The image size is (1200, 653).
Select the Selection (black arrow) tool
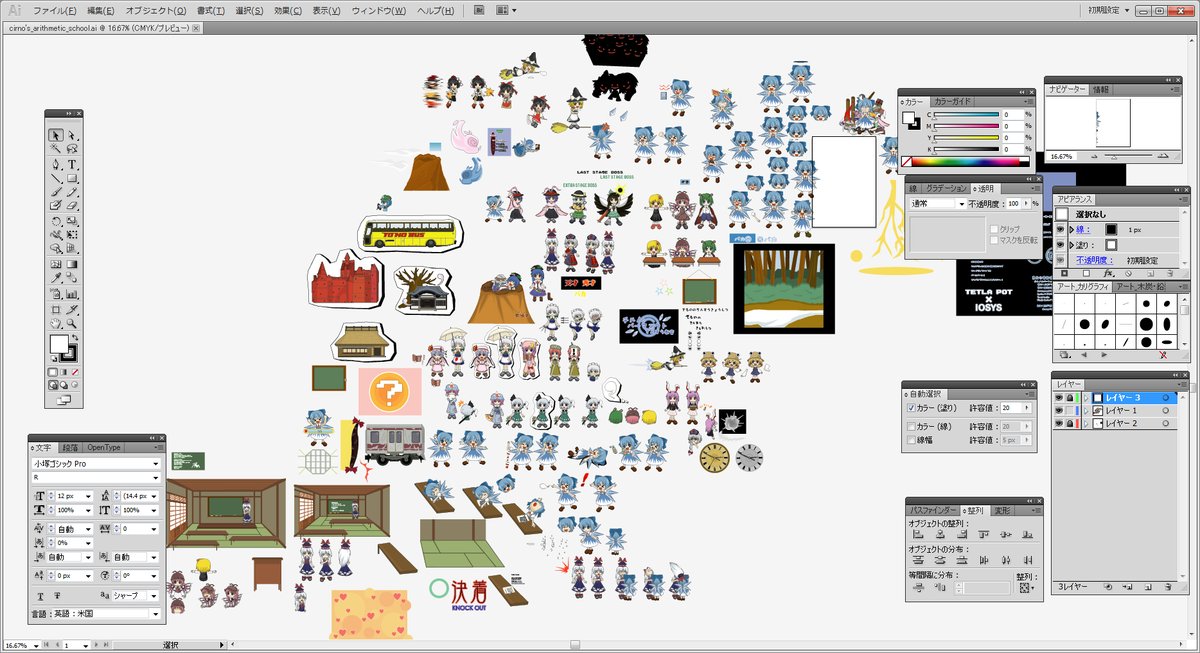click(x=56, y=135)
